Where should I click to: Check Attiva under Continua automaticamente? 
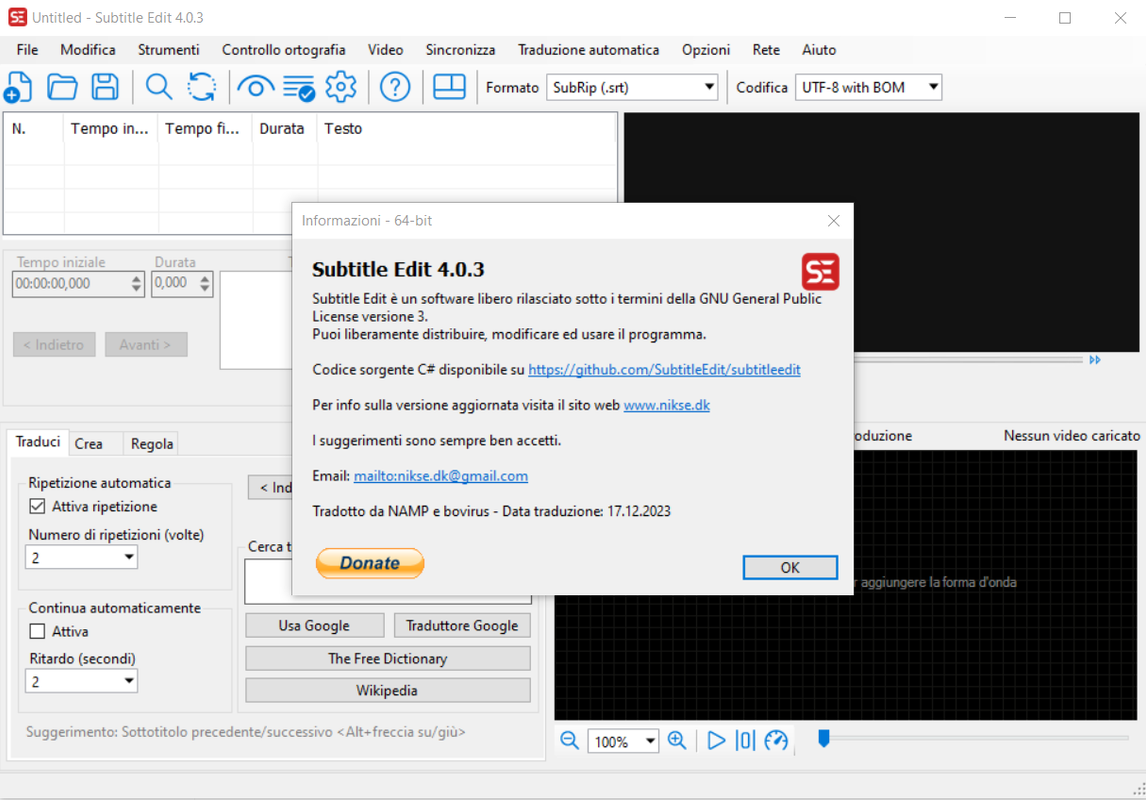tap(37, 631)
